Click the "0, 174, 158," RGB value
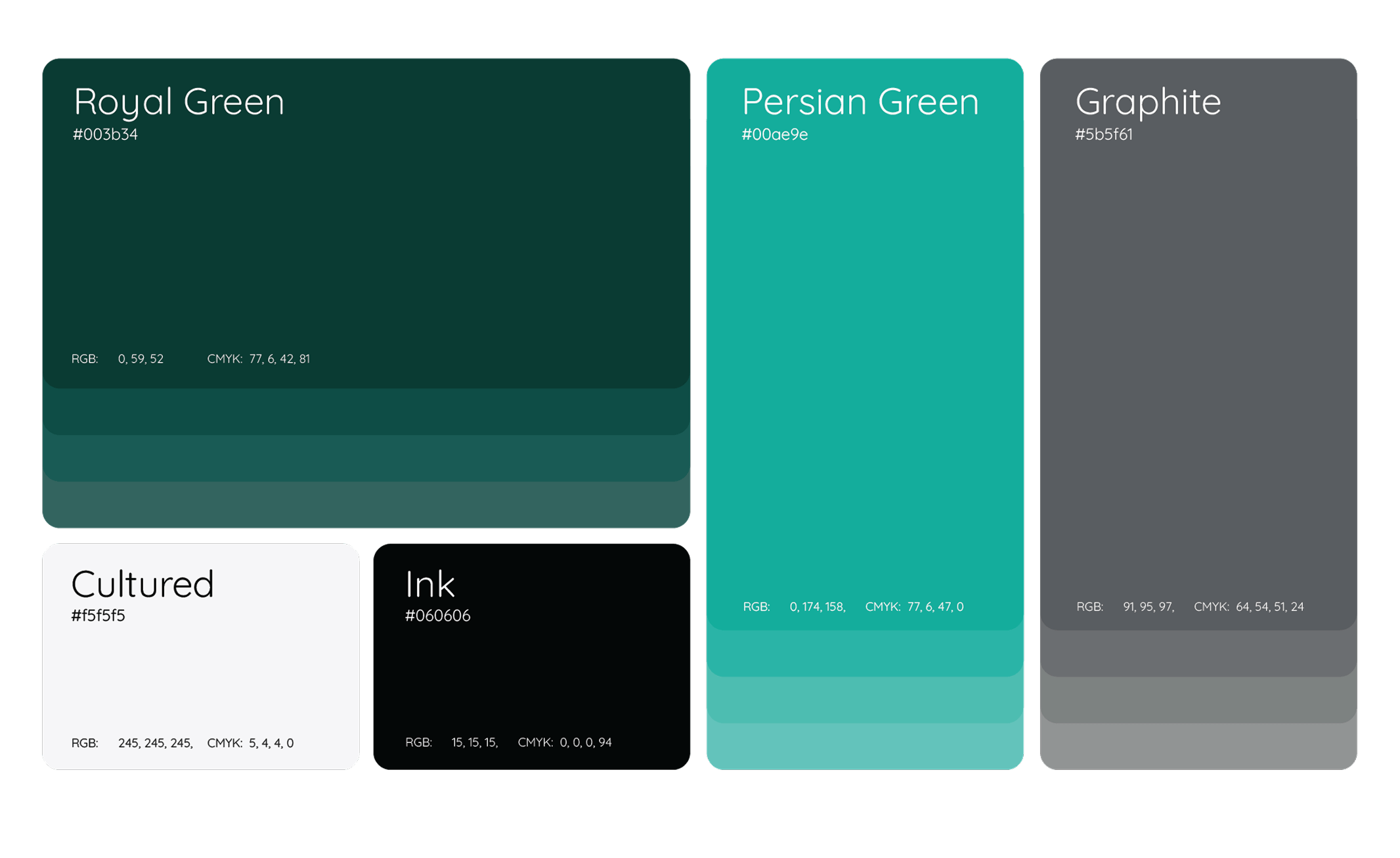Screen dimensions: 1400x858 tap(818, 607)
